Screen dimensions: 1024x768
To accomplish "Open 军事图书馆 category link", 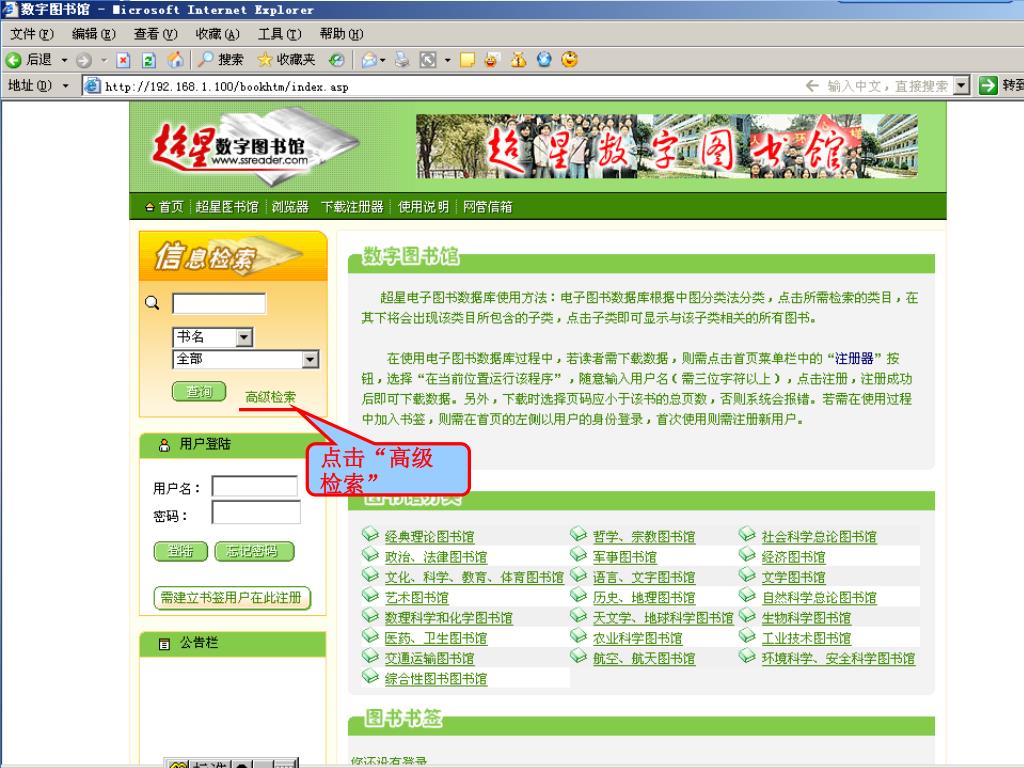I will 624,557.
